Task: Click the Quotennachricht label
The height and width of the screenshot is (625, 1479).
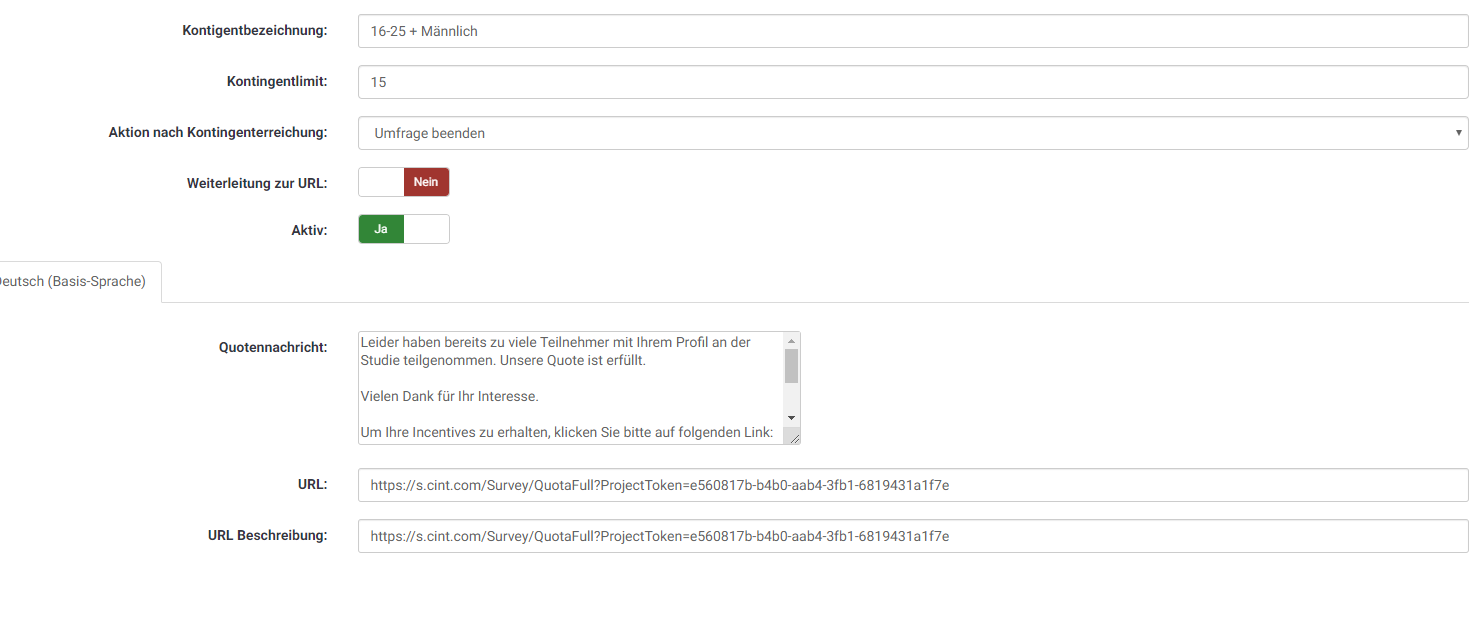Action: pos(273,348)
